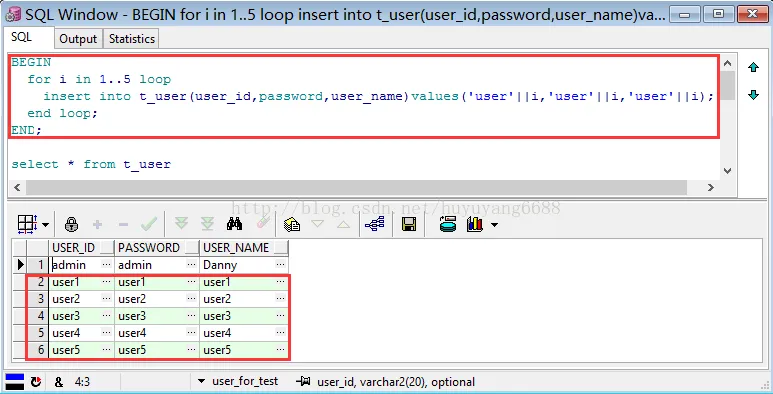Click the floppy disk save results icon
This screenshot has width=773, height=394.
pyautogui.click(x=409, y=225)
